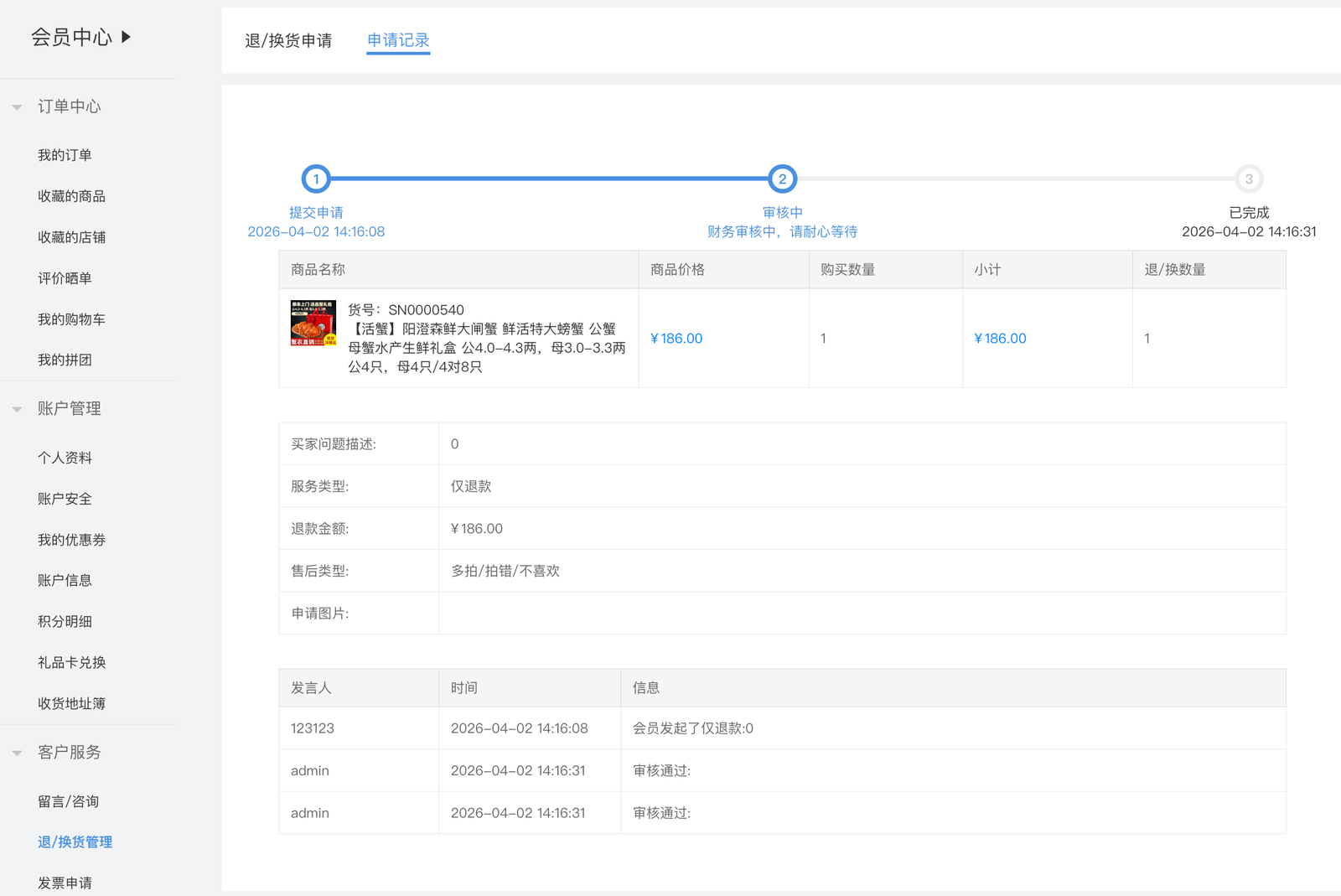Click step 2 审核中 progress marker
The width and height of the screenshot is (1341, 896).
[782, 179]
